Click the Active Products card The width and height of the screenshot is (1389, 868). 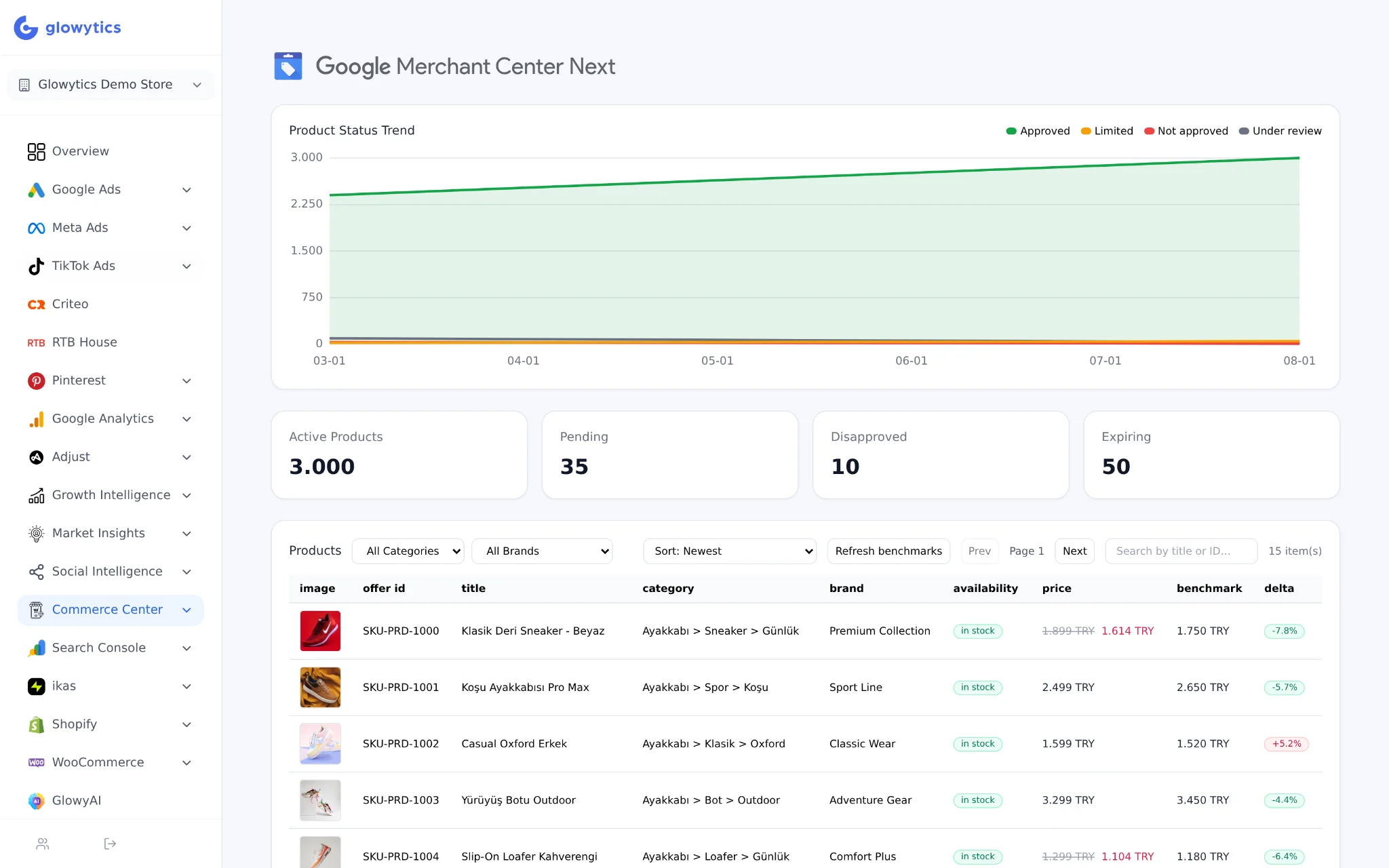pos(399,455)
